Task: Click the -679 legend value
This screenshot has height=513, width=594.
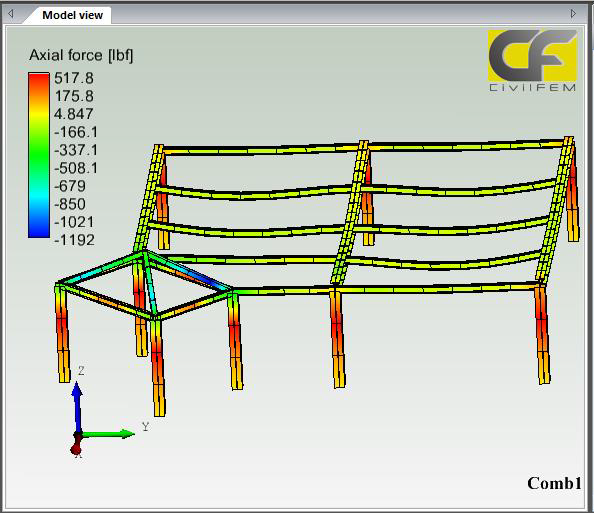Action: pyautogui.click(x=70, y=186)
